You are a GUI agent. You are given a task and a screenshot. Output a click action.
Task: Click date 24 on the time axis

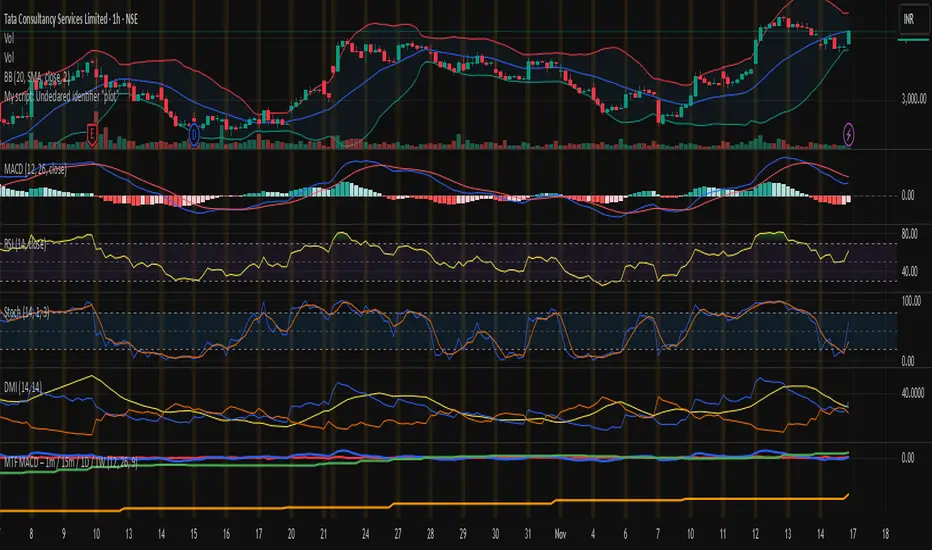click(x=366, y=534)
